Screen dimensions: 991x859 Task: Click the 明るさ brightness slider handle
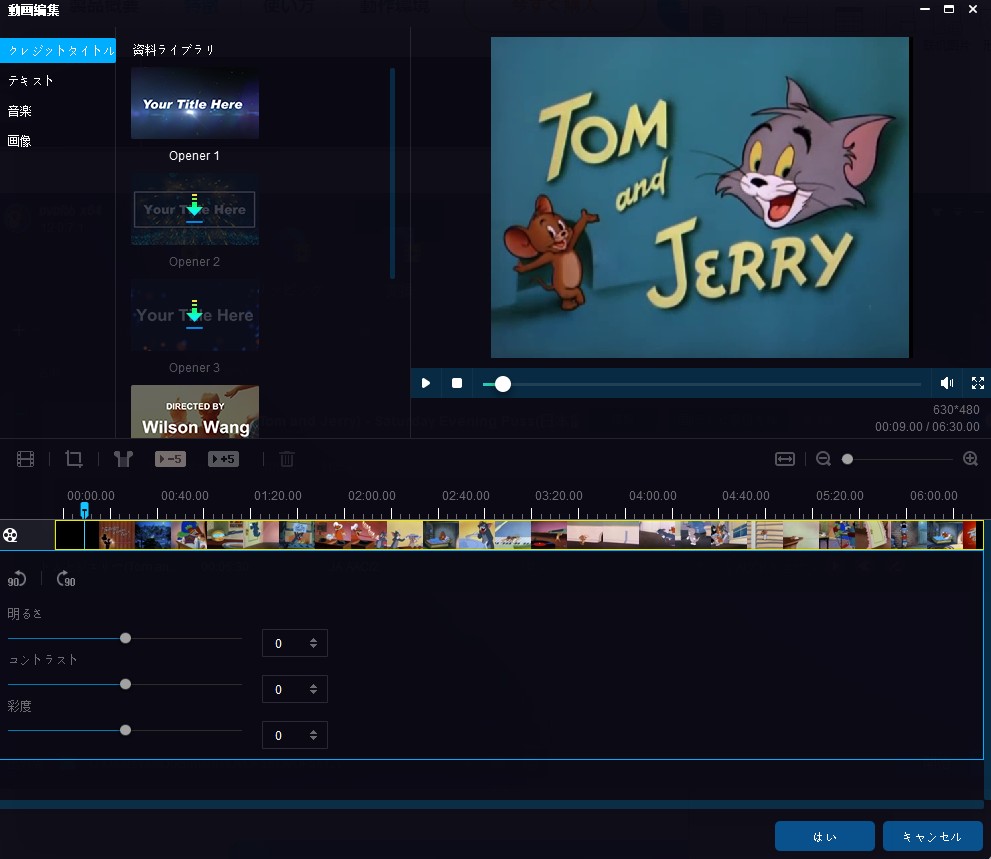coord(126,638)
